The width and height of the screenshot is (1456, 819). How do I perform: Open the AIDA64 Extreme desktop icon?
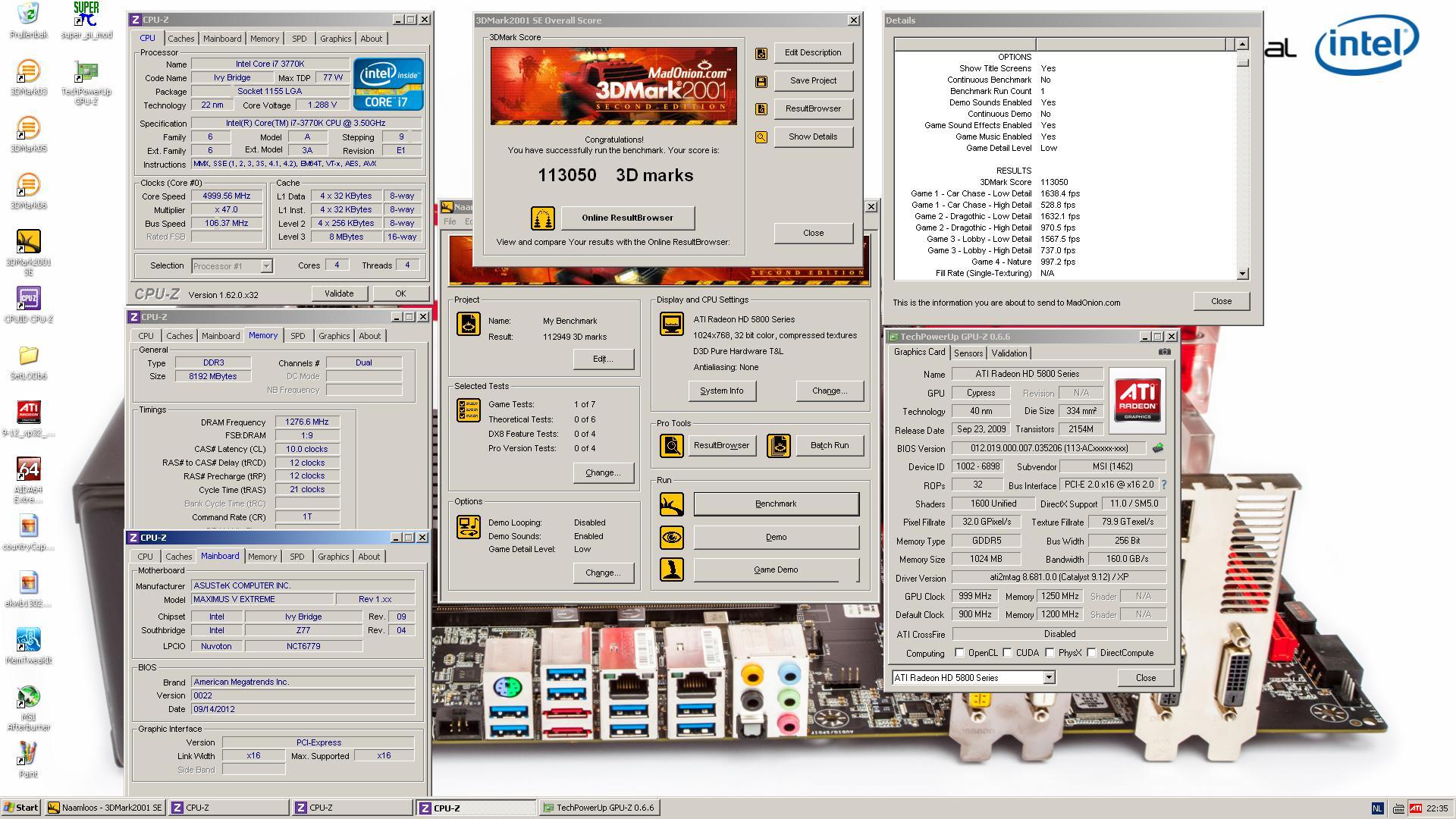28,480
